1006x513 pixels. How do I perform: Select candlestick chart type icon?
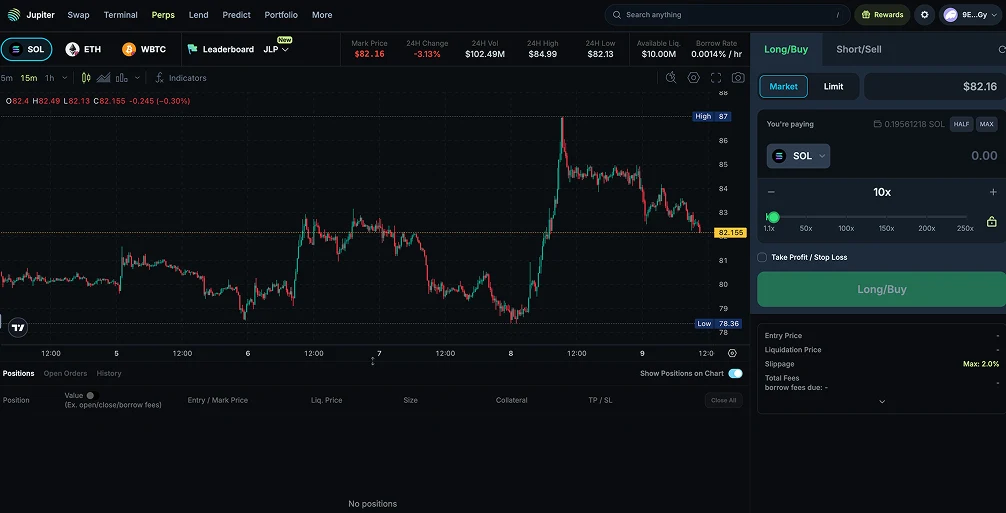[x=87, y=78]
